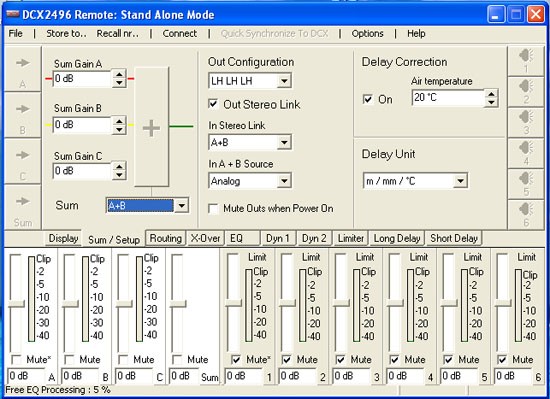Select input B arrow icon

tap(22, 109)
